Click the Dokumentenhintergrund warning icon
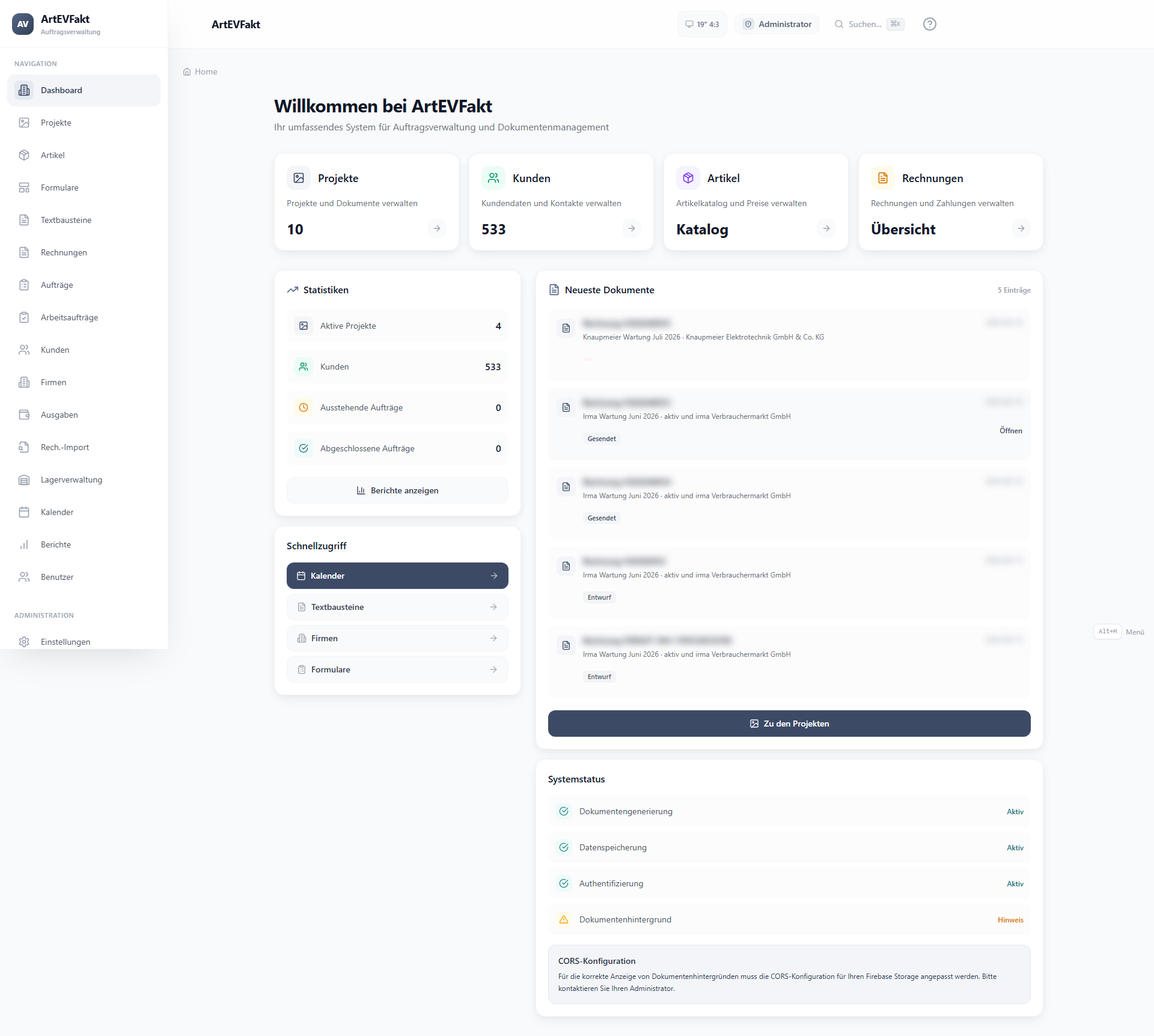Image resolution: width=1154 pixels, height=1036 pixels. 564,919
